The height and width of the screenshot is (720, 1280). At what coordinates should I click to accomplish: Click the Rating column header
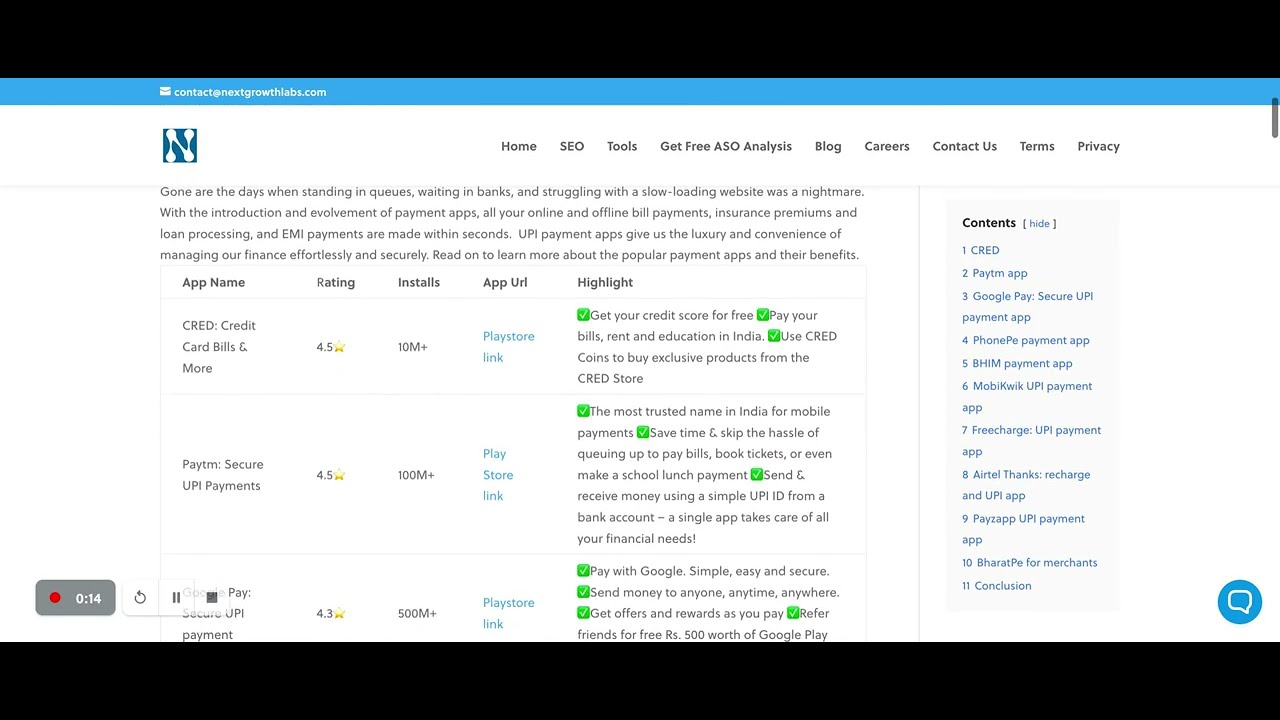(x=336, y=283)
